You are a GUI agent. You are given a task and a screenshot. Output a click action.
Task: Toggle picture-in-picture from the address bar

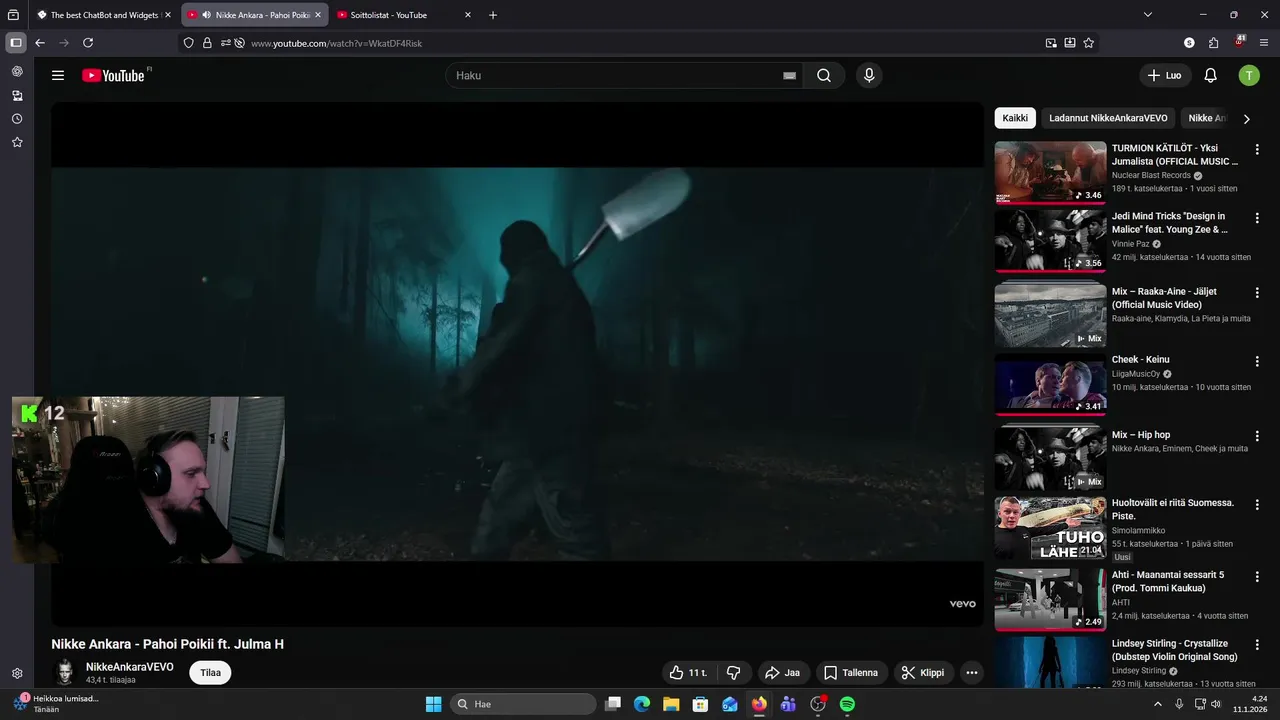pos(1051,43)
